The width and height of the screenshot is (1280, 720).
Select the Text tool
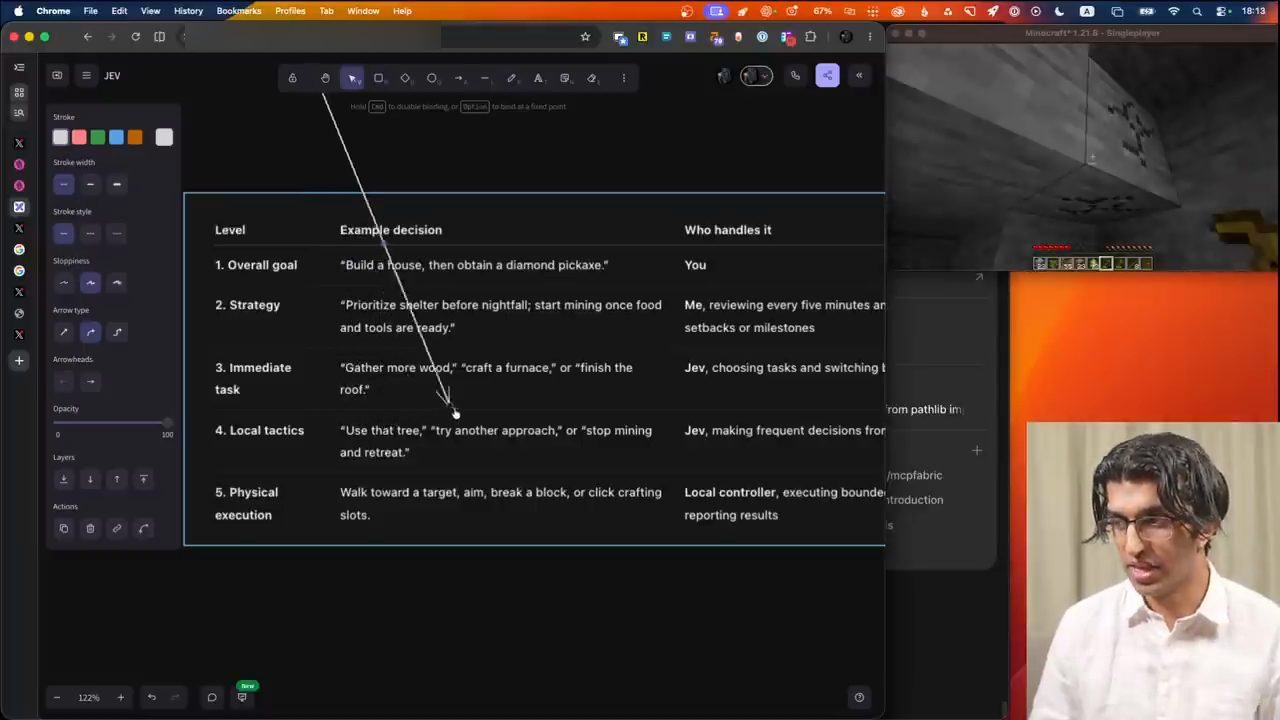[x=538, y=78]
